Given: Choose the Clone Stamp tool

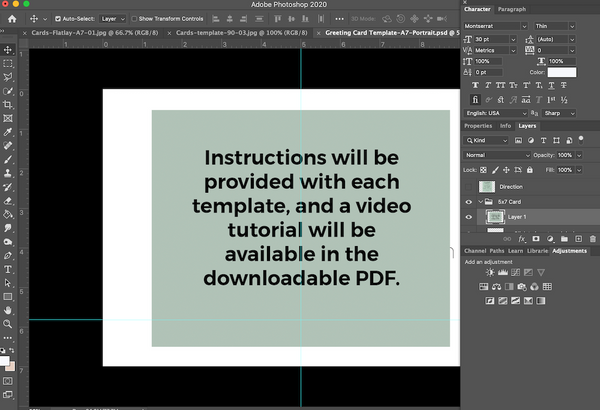Looking at the screenshot, I should click(x=8, y=173).
